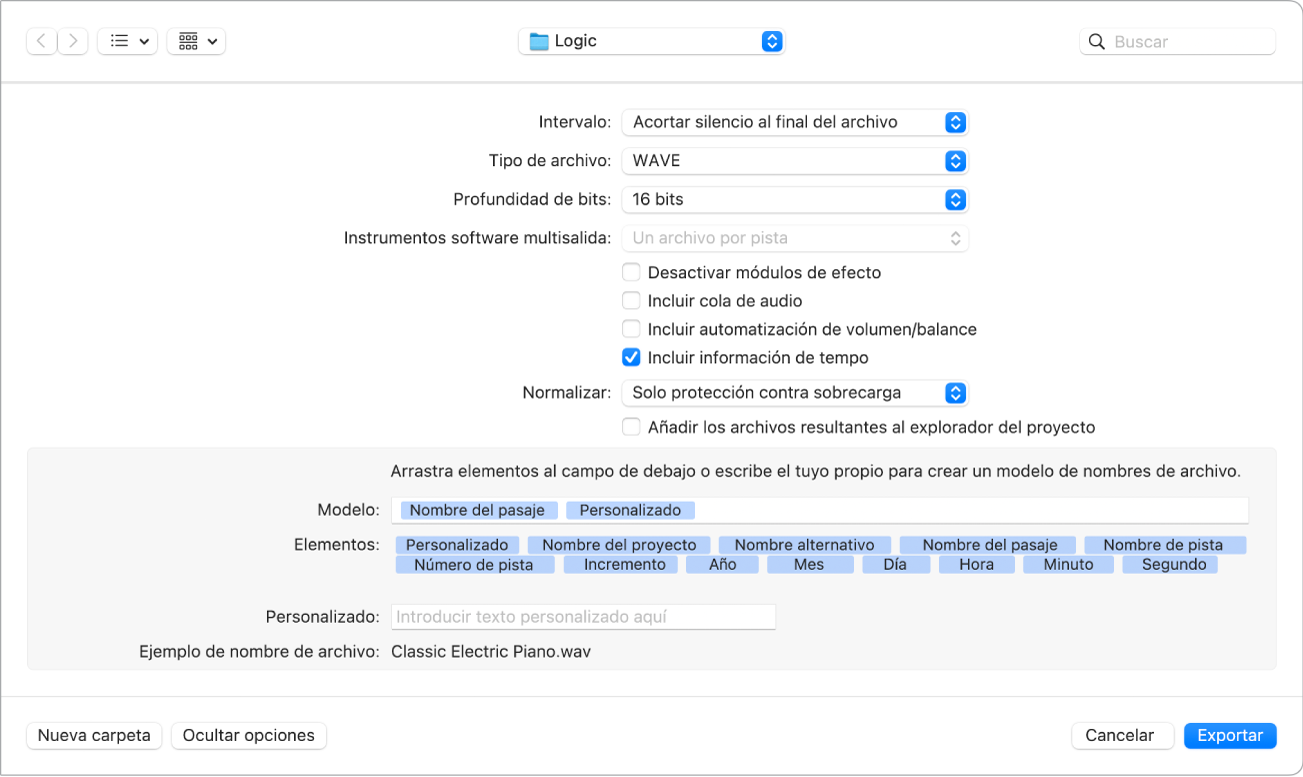Click the Cancelar button
Screen dimensions: 1303x777
(x=1120, y=735)
